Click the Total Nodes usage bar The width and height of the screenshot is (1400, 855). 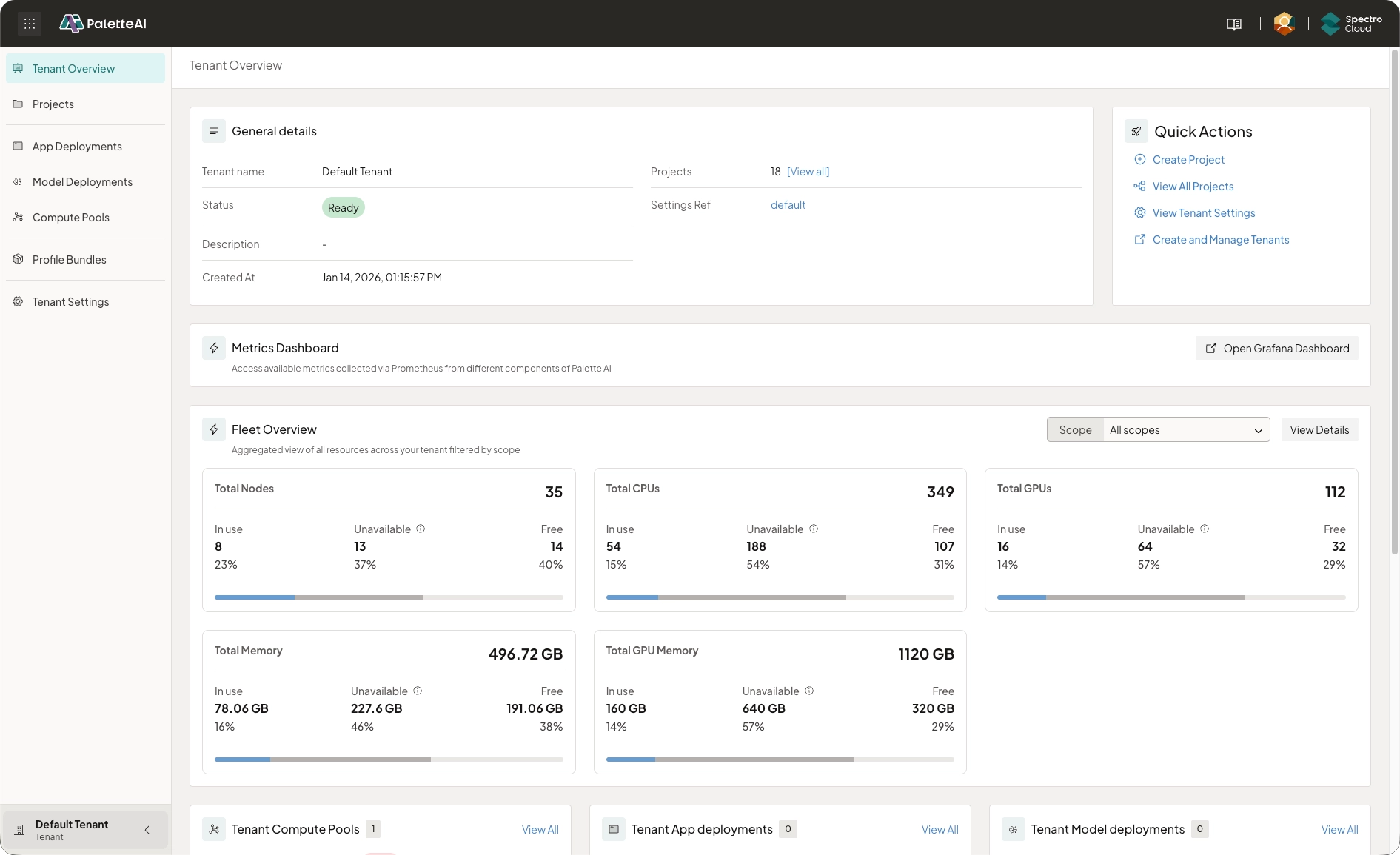(x=389, y=597)
